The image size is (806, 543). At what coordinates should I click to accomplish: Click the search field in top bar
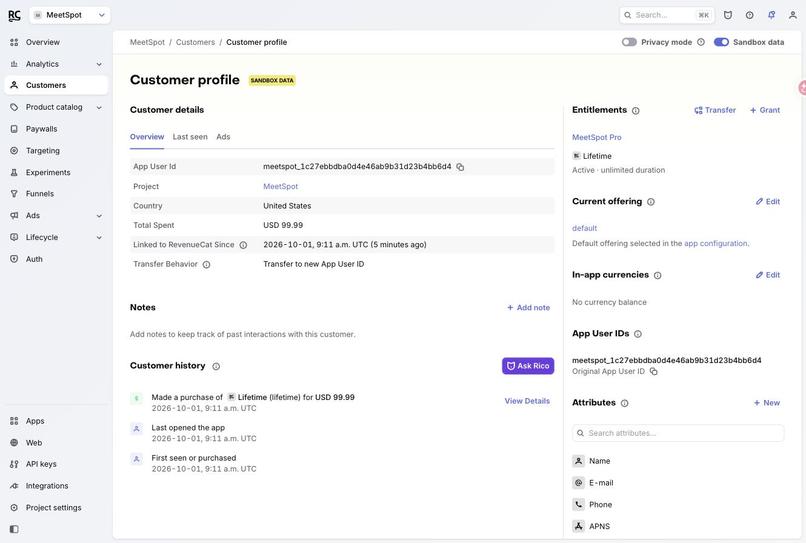tap(667, 15)
